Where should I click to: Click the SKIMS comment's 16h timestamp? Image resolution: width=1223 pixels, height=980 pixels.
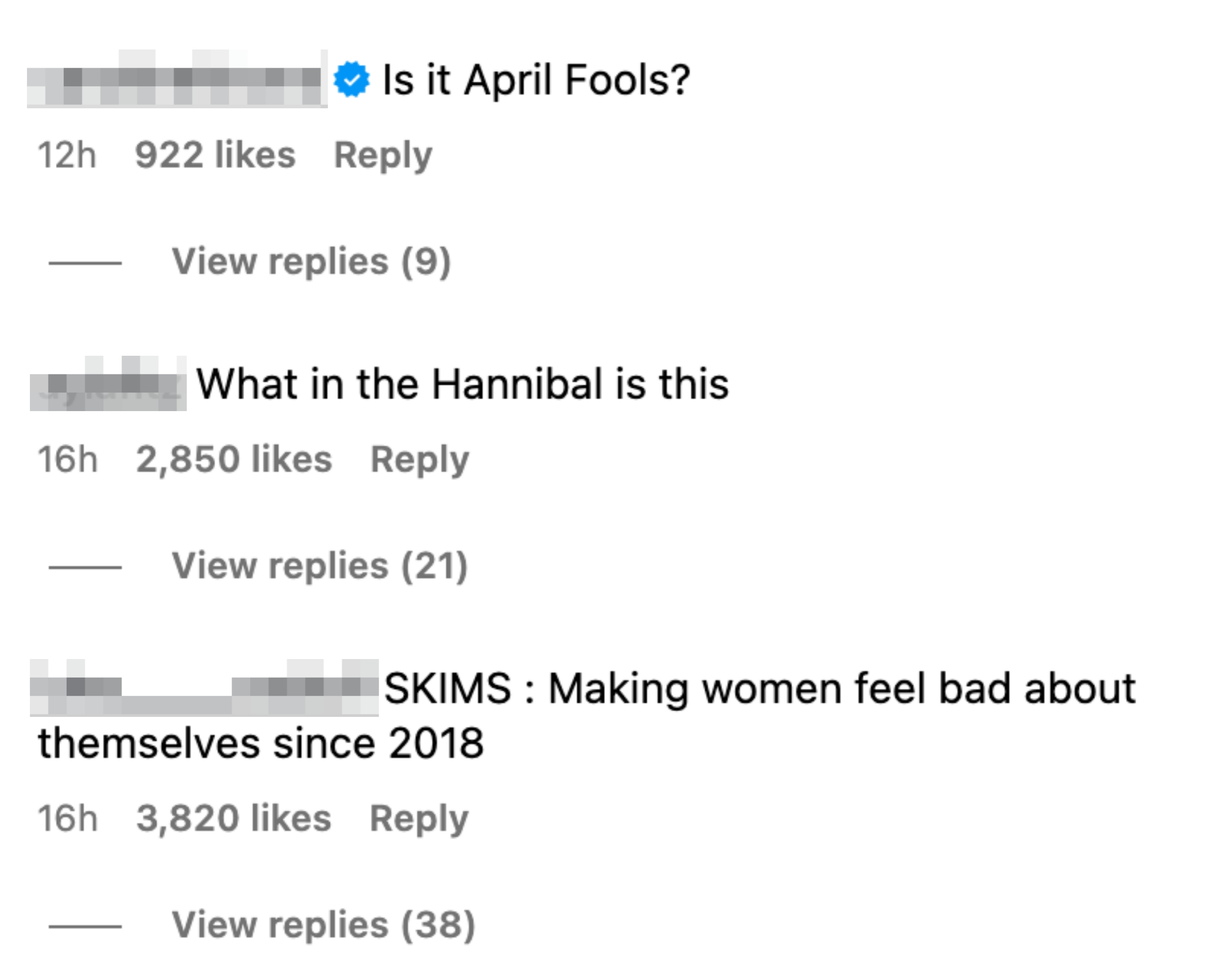[68, 818]
